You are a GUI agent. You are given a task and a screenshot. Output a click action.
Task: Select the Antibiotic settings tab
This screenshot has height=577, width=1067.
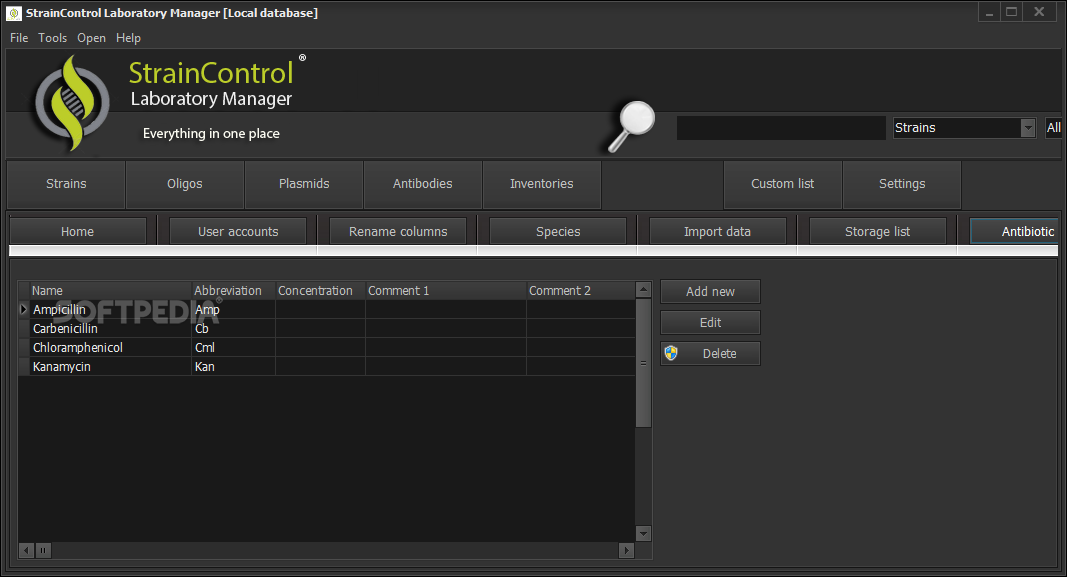[x=1014, y=231]
